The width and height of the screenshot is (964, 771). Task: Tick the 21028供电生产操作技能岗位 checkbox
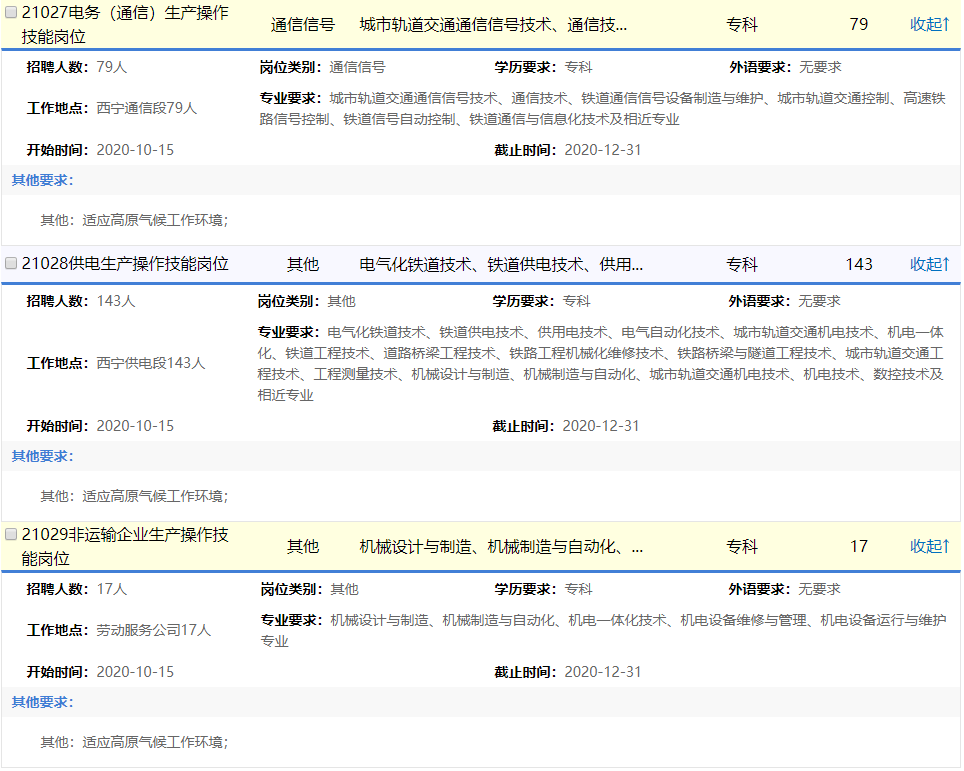tap(12, 264)
